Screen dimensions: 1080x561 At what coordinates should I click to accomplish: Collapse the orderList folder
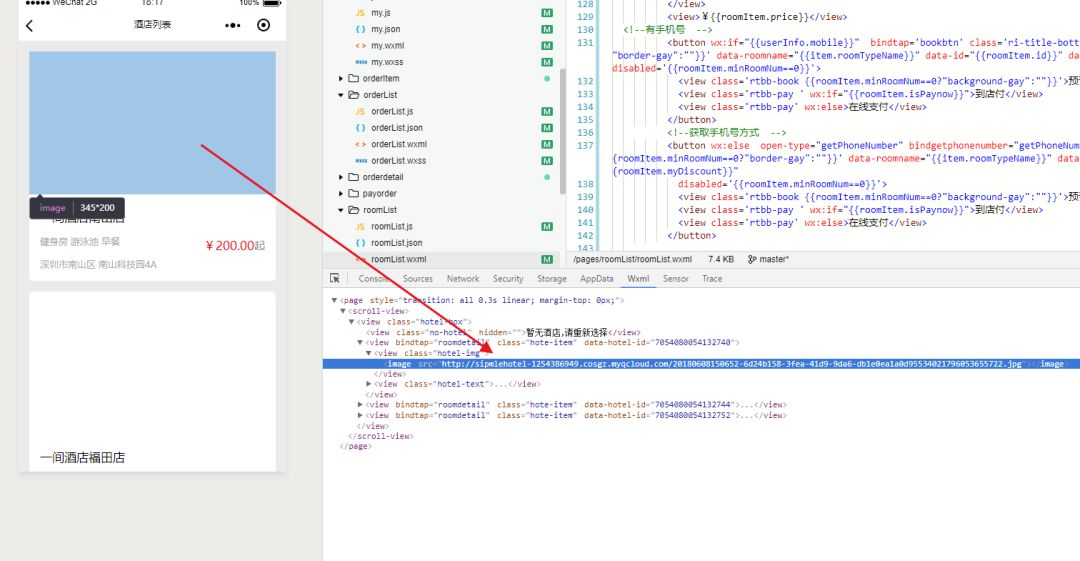(x=341, y=95)
